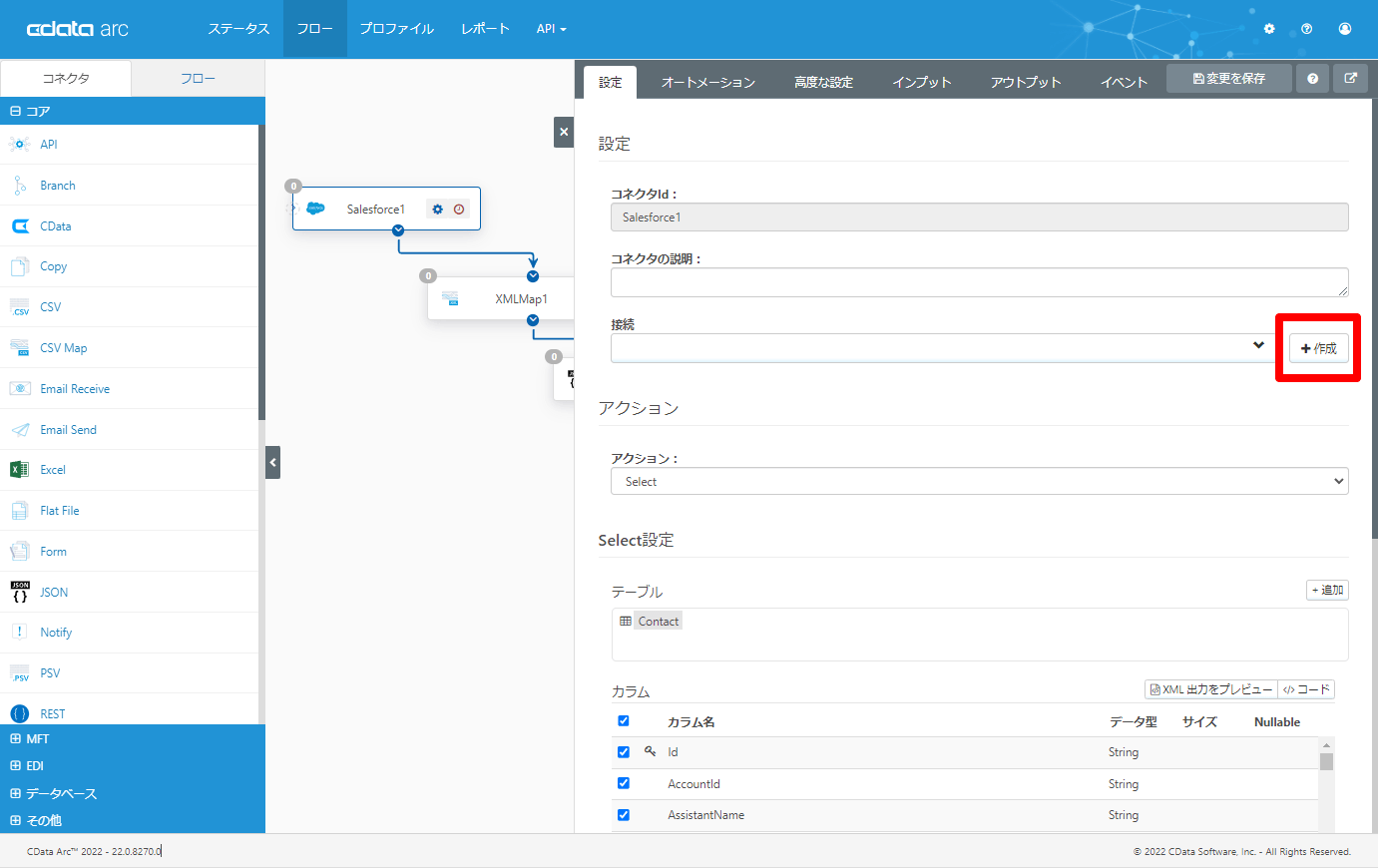Image resolution: width=1378 pixels, height=868 pixels.
Task: Select the Excel connector icon
Action: click(20, 470)
